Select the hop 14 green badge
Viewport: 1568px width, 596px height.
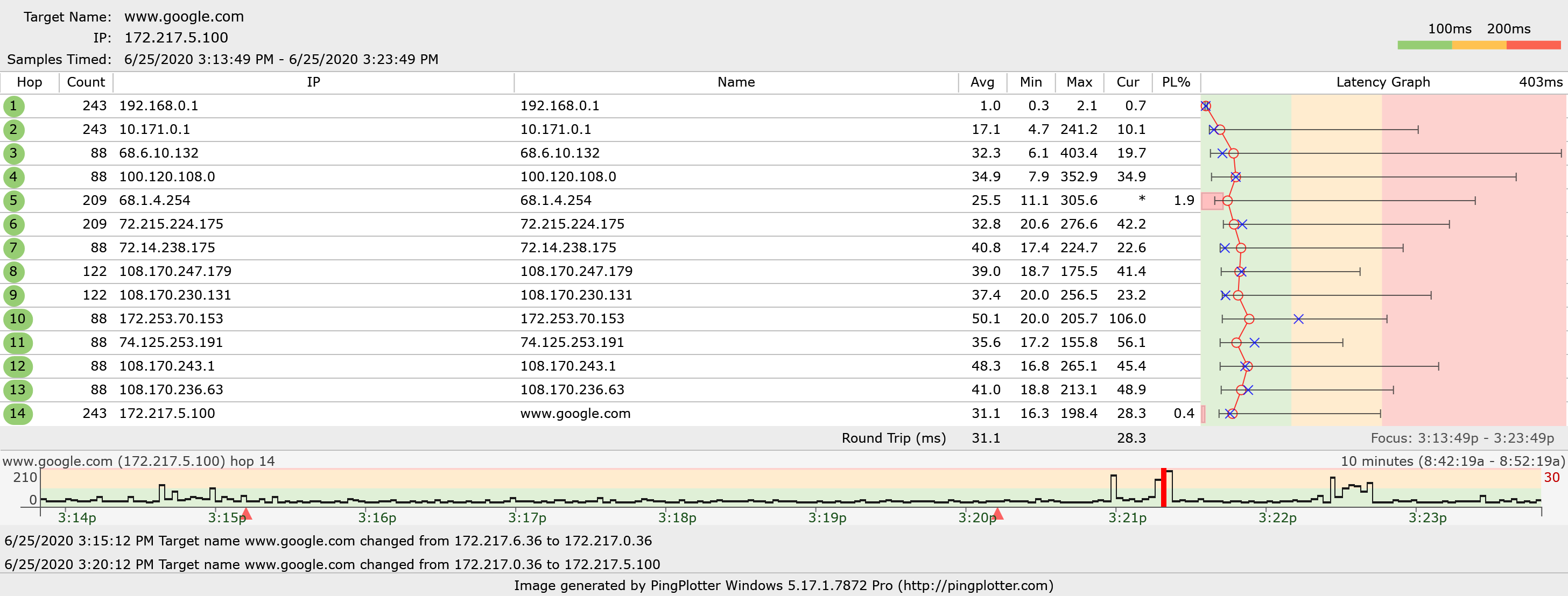point(18,414)
